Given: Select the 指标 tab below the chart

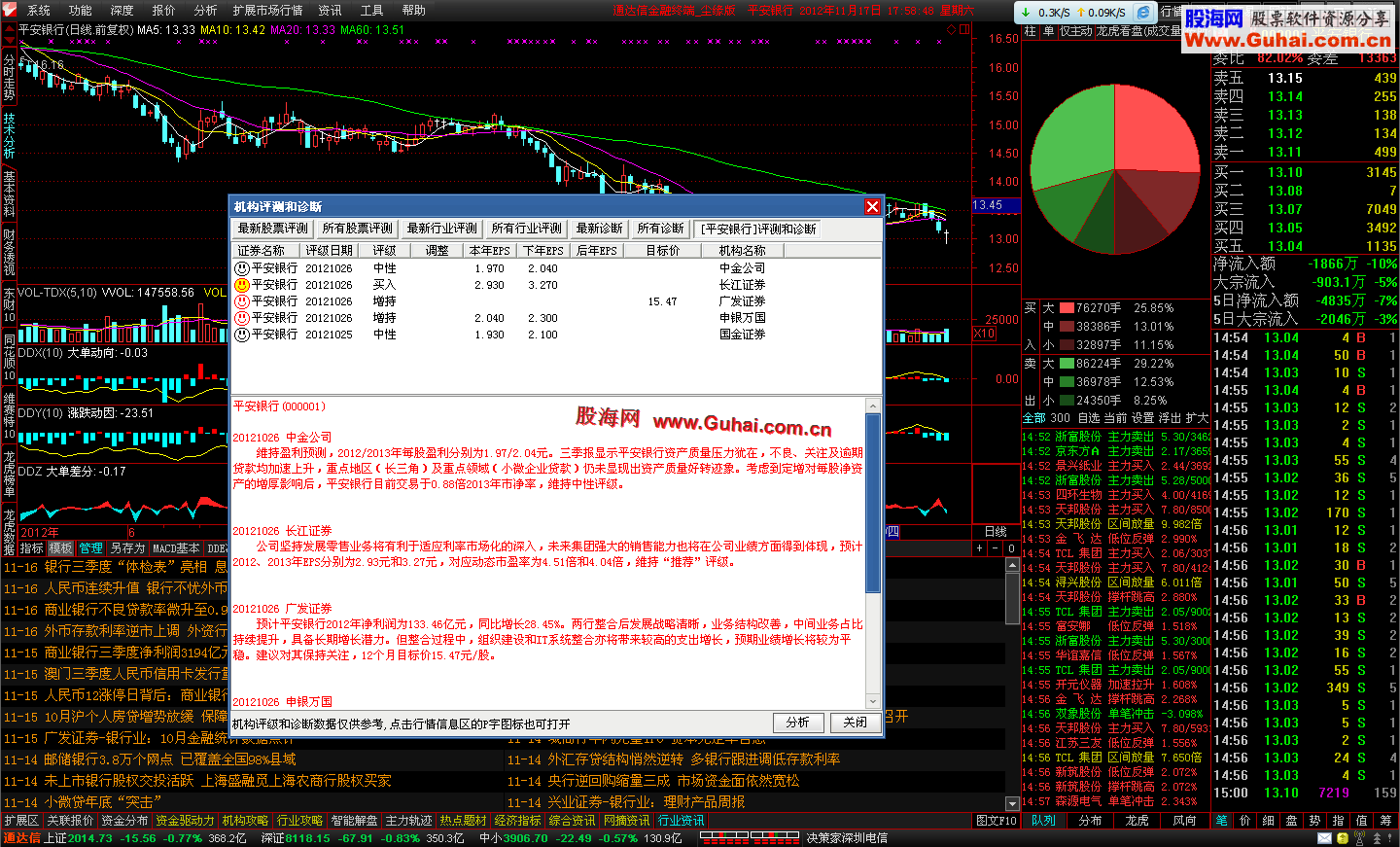Looking at the screenshot, I should point(31,548).
